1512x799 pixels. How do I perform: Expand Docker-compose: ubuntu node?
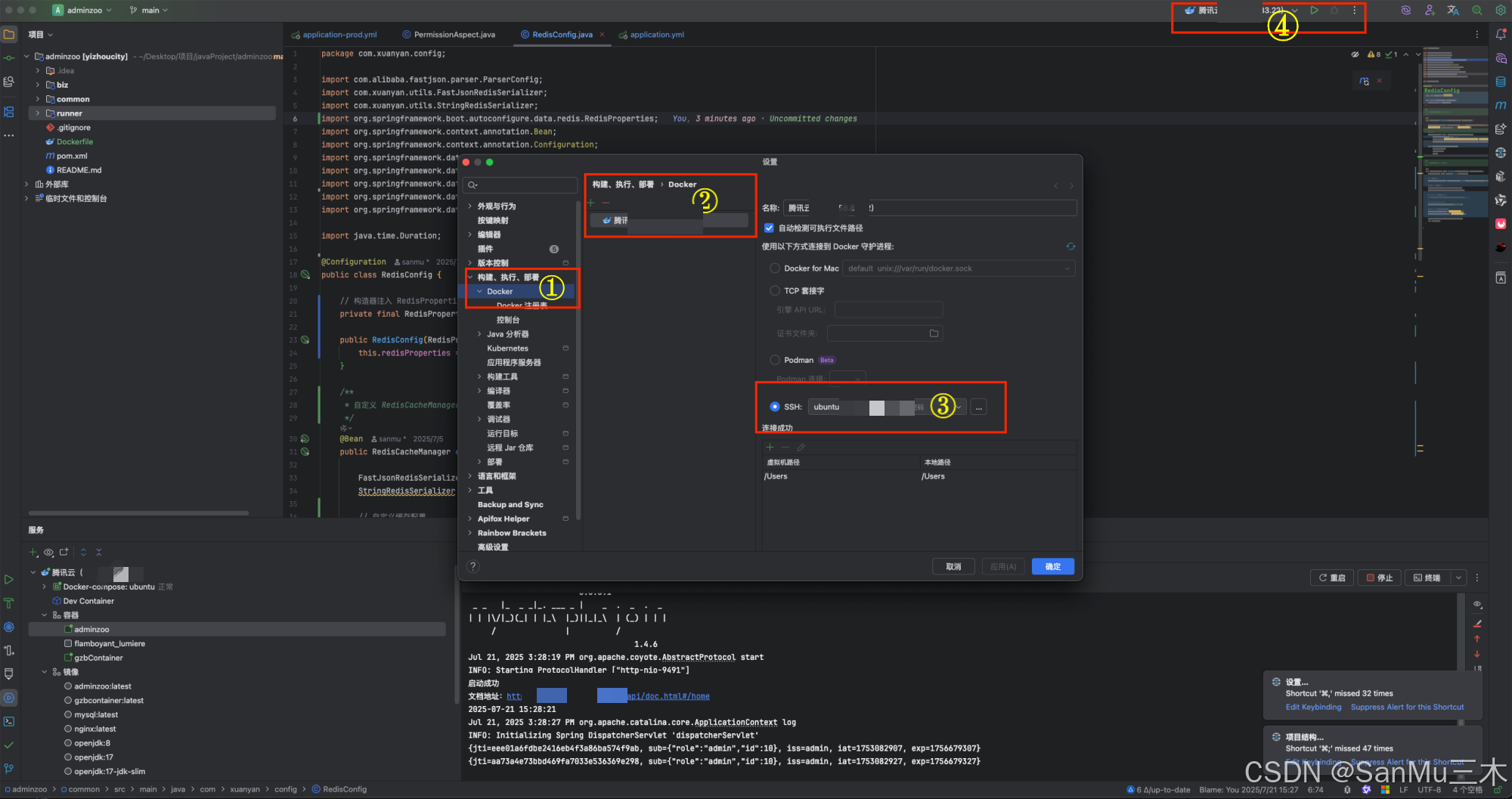tap(44, 587)
